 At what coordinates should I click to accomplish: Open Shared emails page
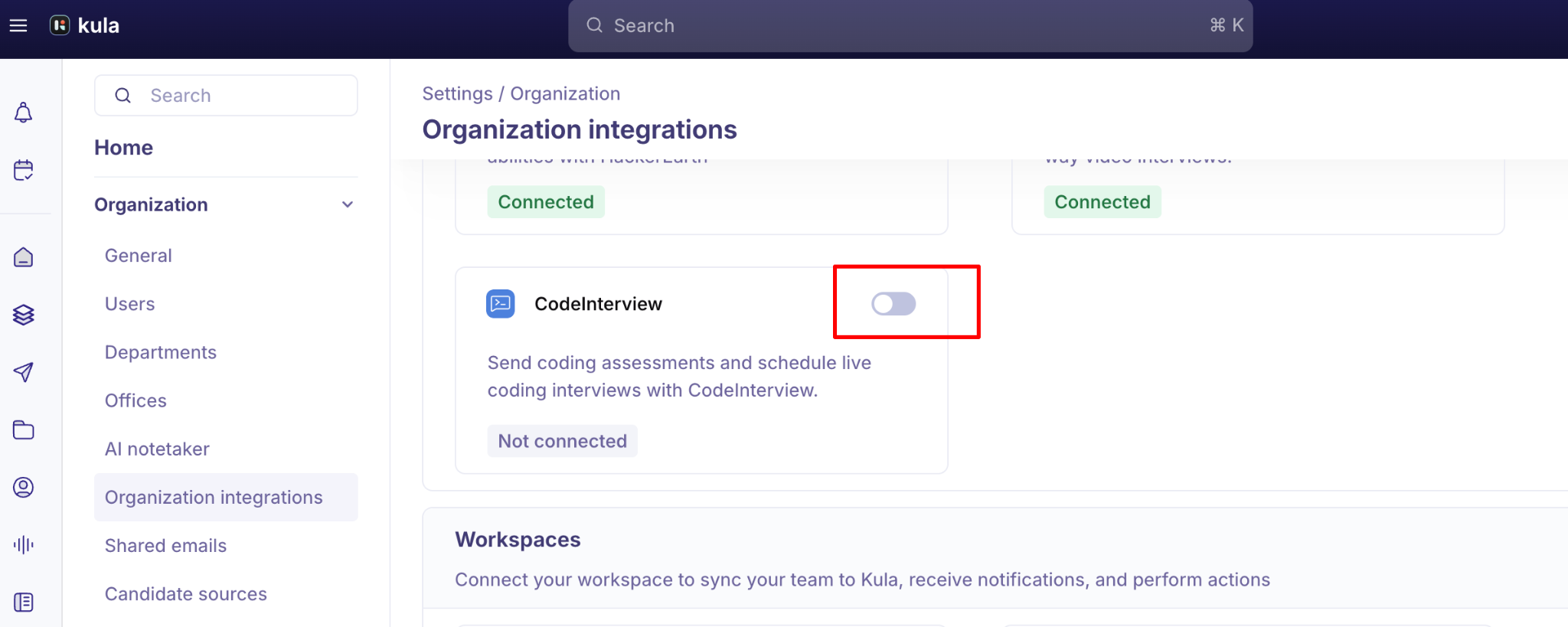pos(165,546)
